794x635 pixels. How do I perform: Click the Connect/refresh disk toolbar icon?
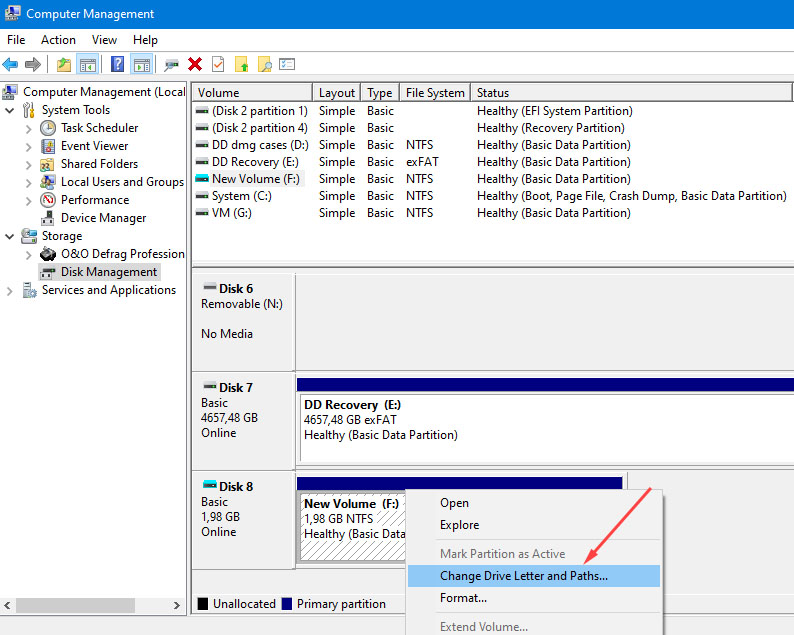(x=172, y=65)
